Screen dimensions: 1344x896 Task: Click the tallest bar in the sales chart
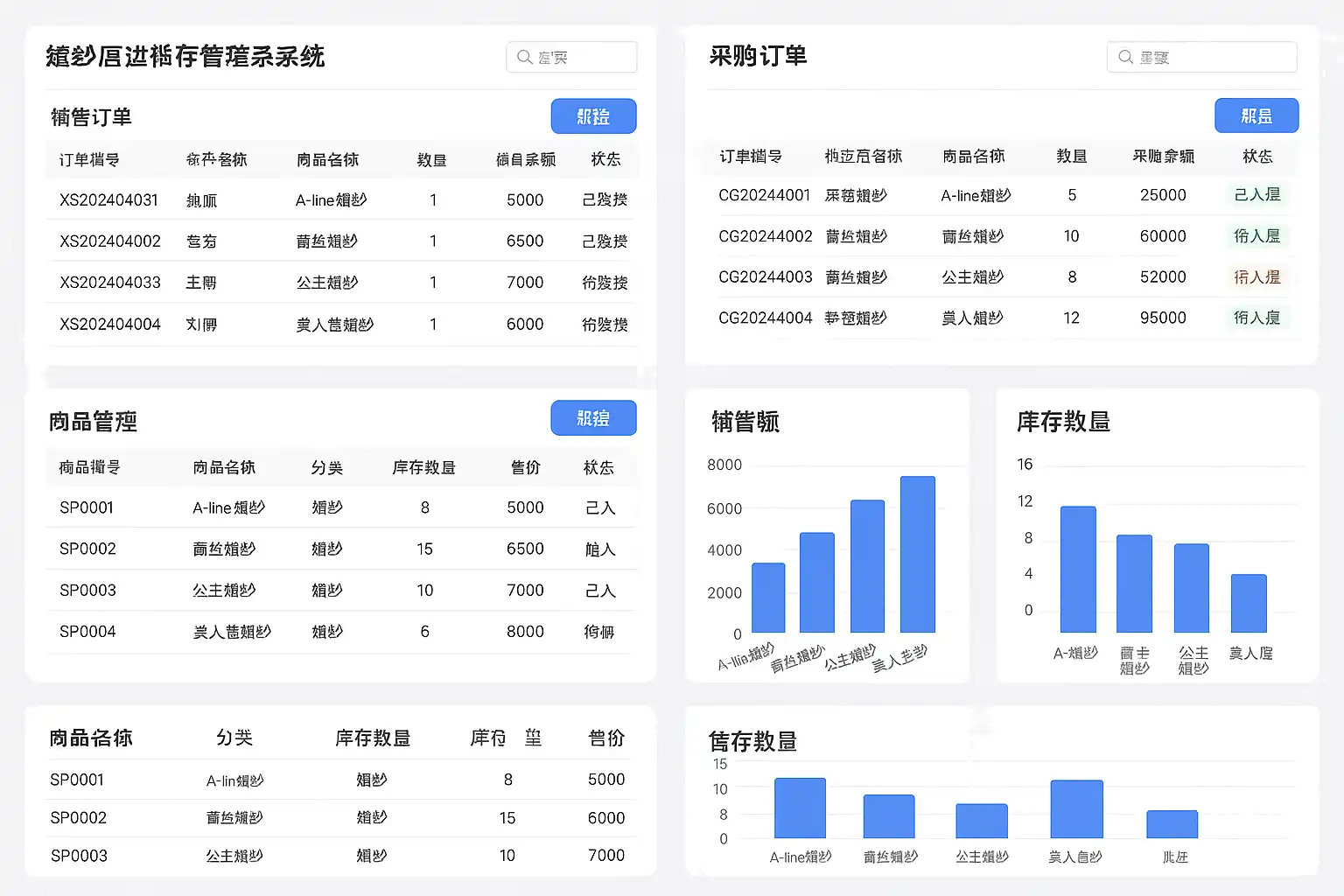click(x=917, y=554)
